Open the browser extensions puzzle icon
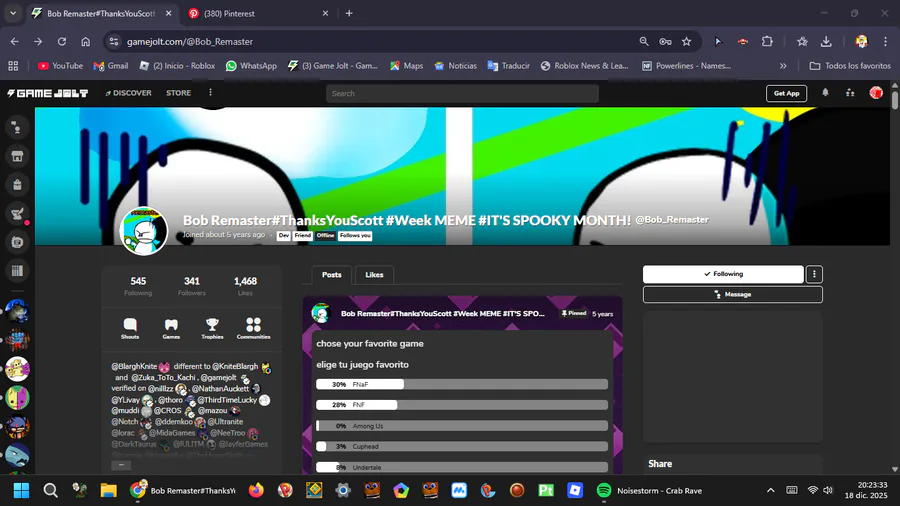The width and height of the screenshot is (900, 506). tap(767, 41)
